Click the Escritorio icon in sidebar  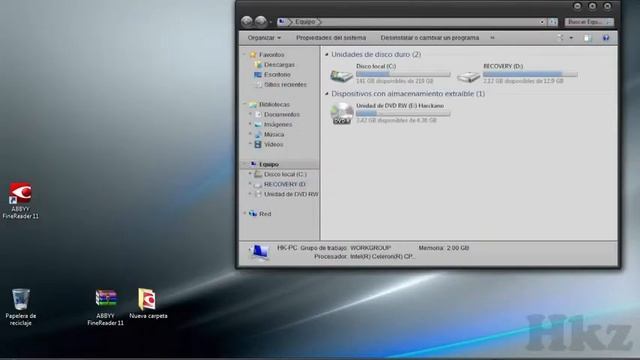258,75
